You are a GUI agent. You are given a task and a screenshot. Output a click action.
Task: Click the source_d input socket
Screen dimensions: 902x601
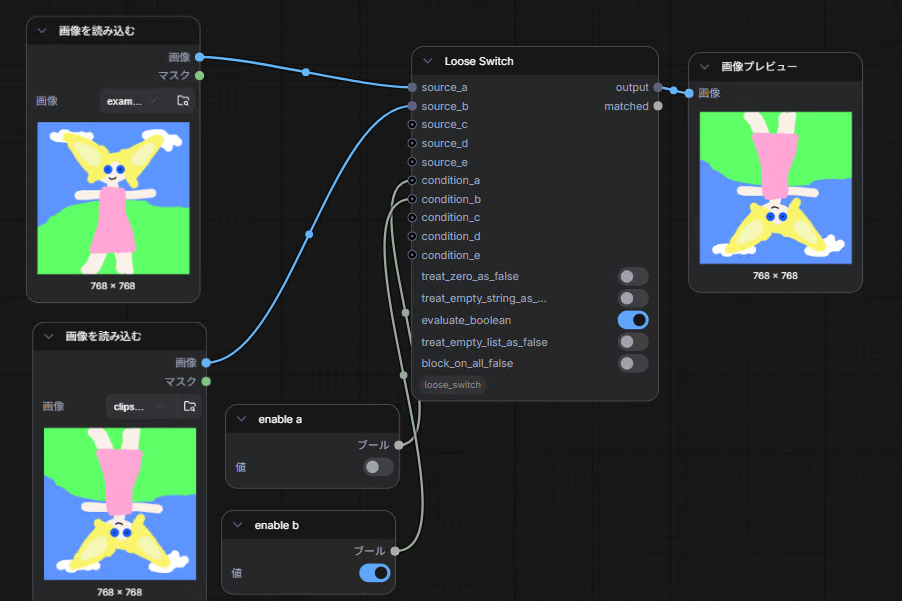tap(412, 143)
